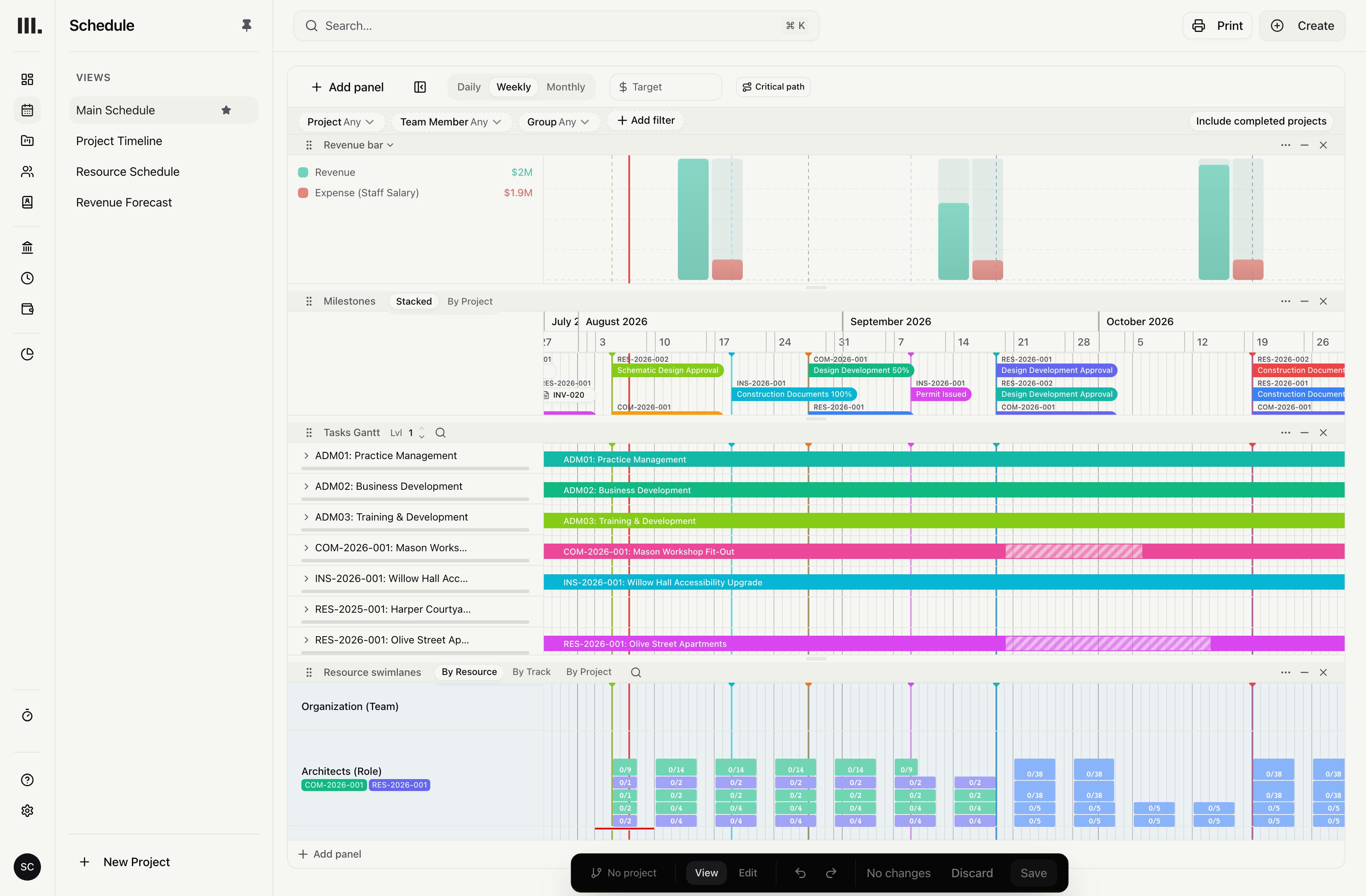This screenshot has height=896, width=1366.
Task: Open the pie chart reports icon
Action: point(27,354)
